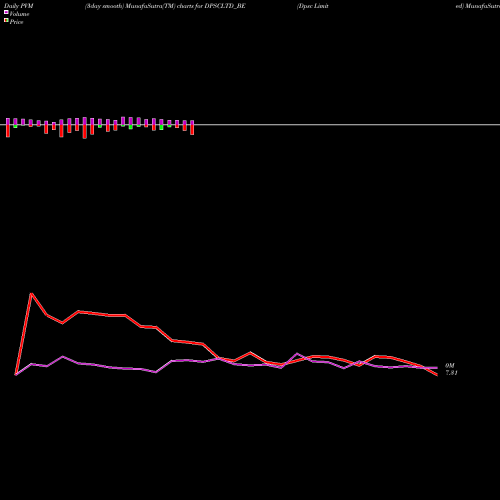Click the '(Dpsc Limit' header text

pos(313,6)
